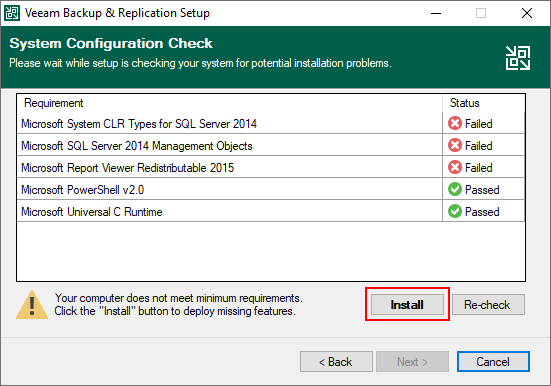
Task: Click System Configuration Check heading
Action: pyautogui.click(x=111, y=43)
